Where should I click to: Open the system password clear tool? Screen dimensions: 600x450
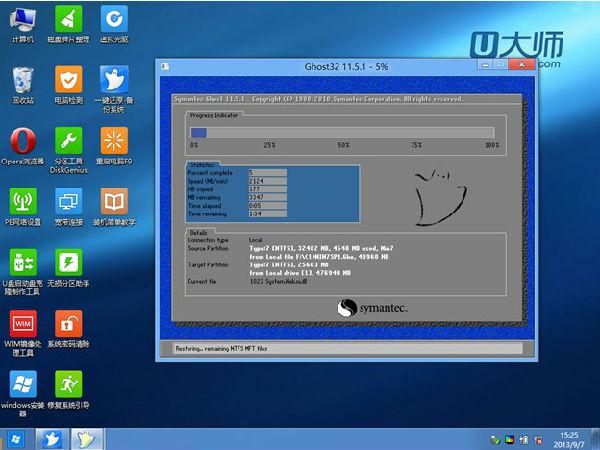point(68,325)
